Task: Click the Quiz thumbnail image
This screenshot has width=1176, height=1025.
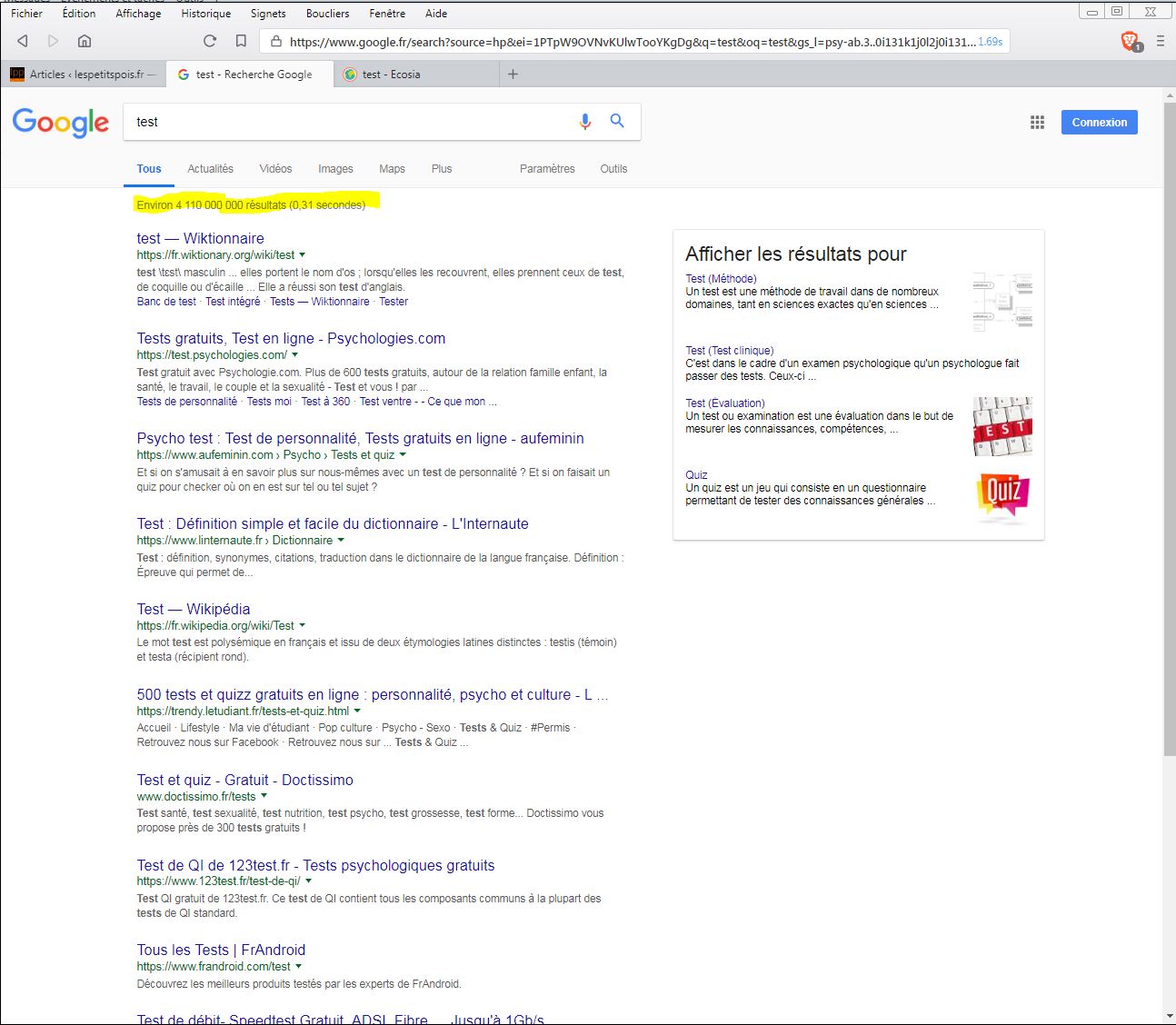Action: (x=1002, y=496)
